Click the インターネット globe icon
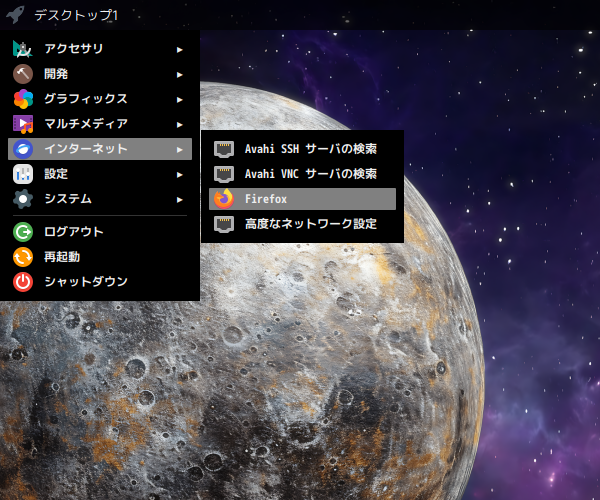The height and width of the screenshot is (500, 600). click(23, 149)
